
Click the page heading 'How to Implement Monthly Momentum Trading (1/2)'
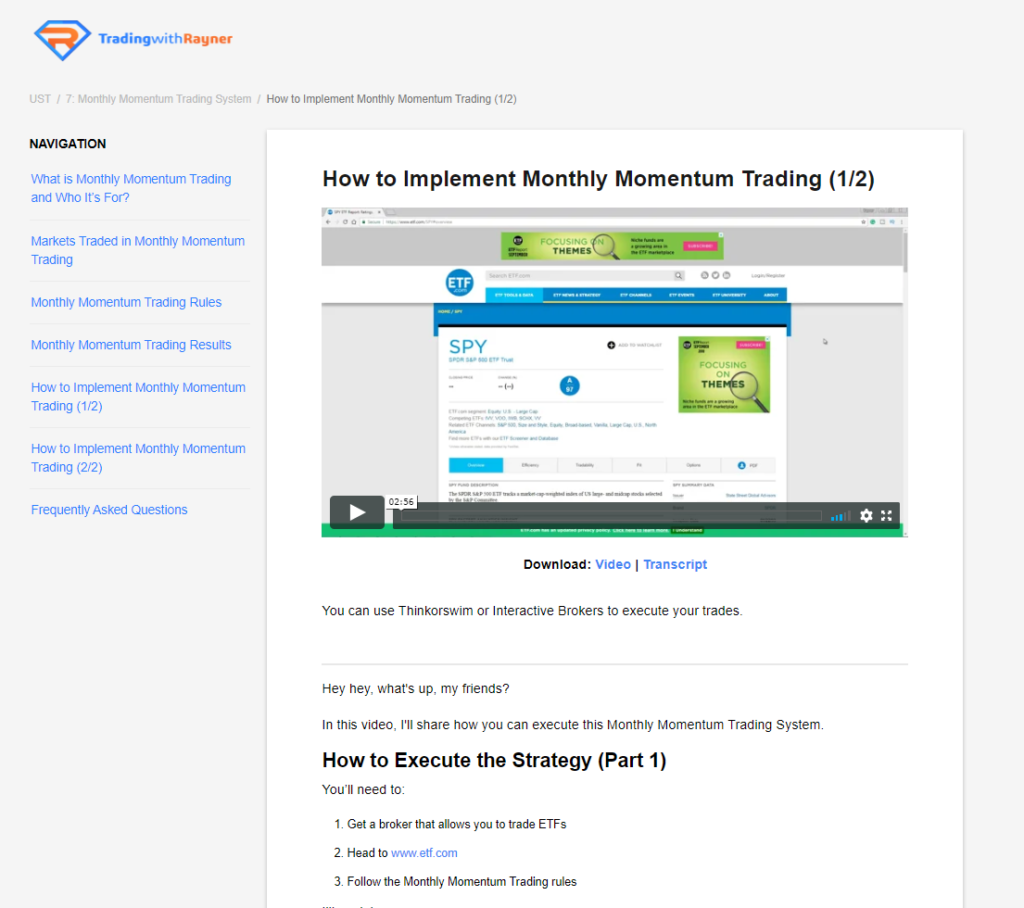click(598, 178)
